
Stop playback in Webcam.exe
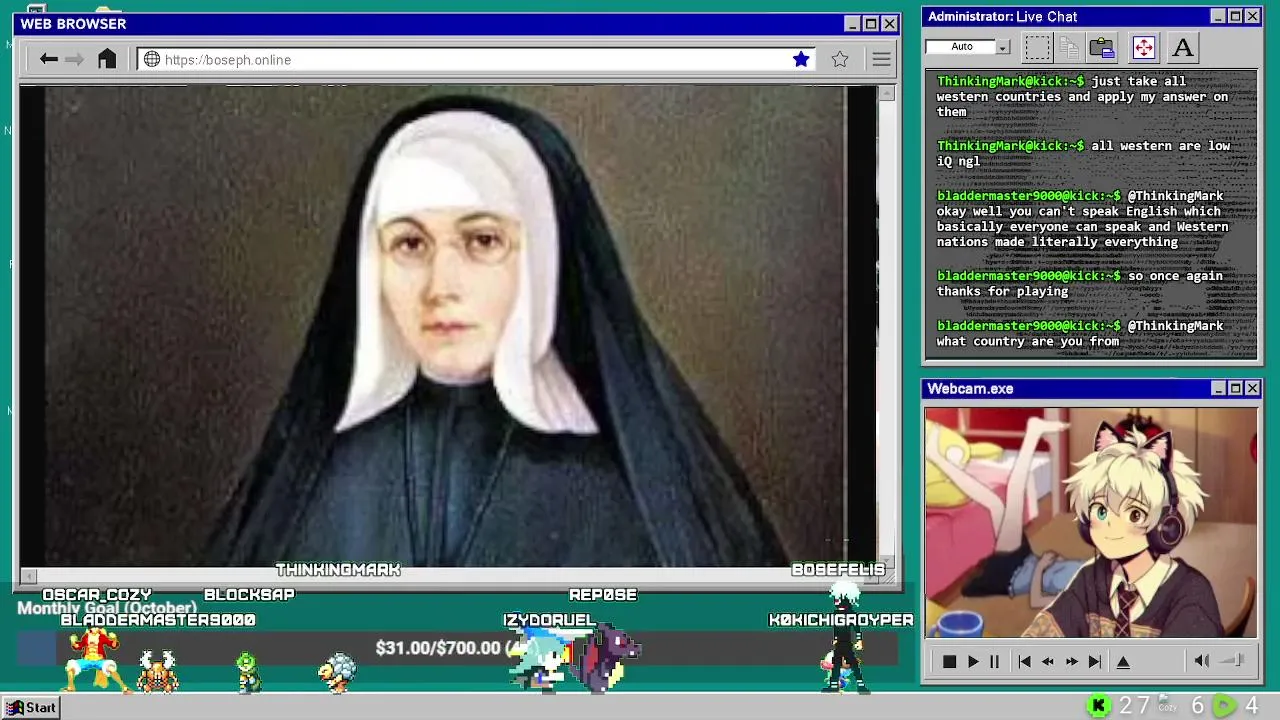(x=949, y=661)
